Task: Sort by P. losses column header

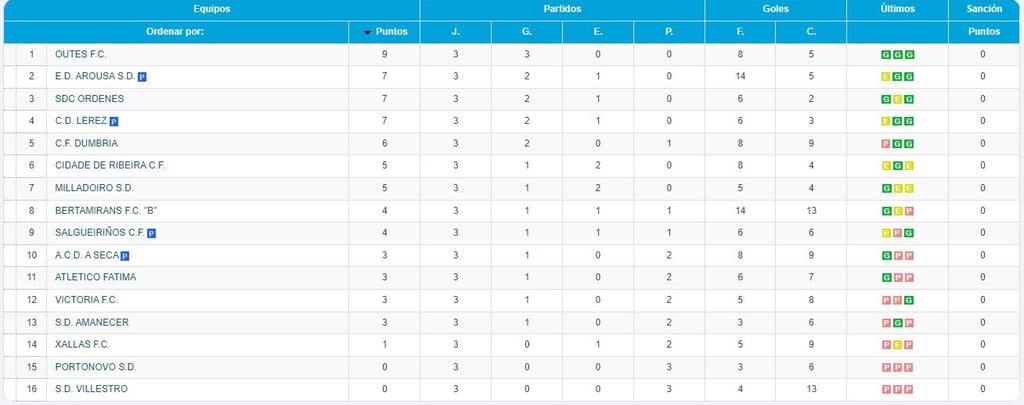Action: pos(669,32)
